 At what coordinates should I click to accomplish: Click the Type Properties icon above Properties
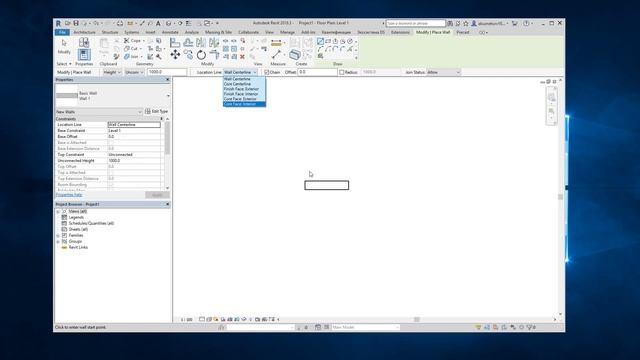pyautogui.click(x=84, y=42)
